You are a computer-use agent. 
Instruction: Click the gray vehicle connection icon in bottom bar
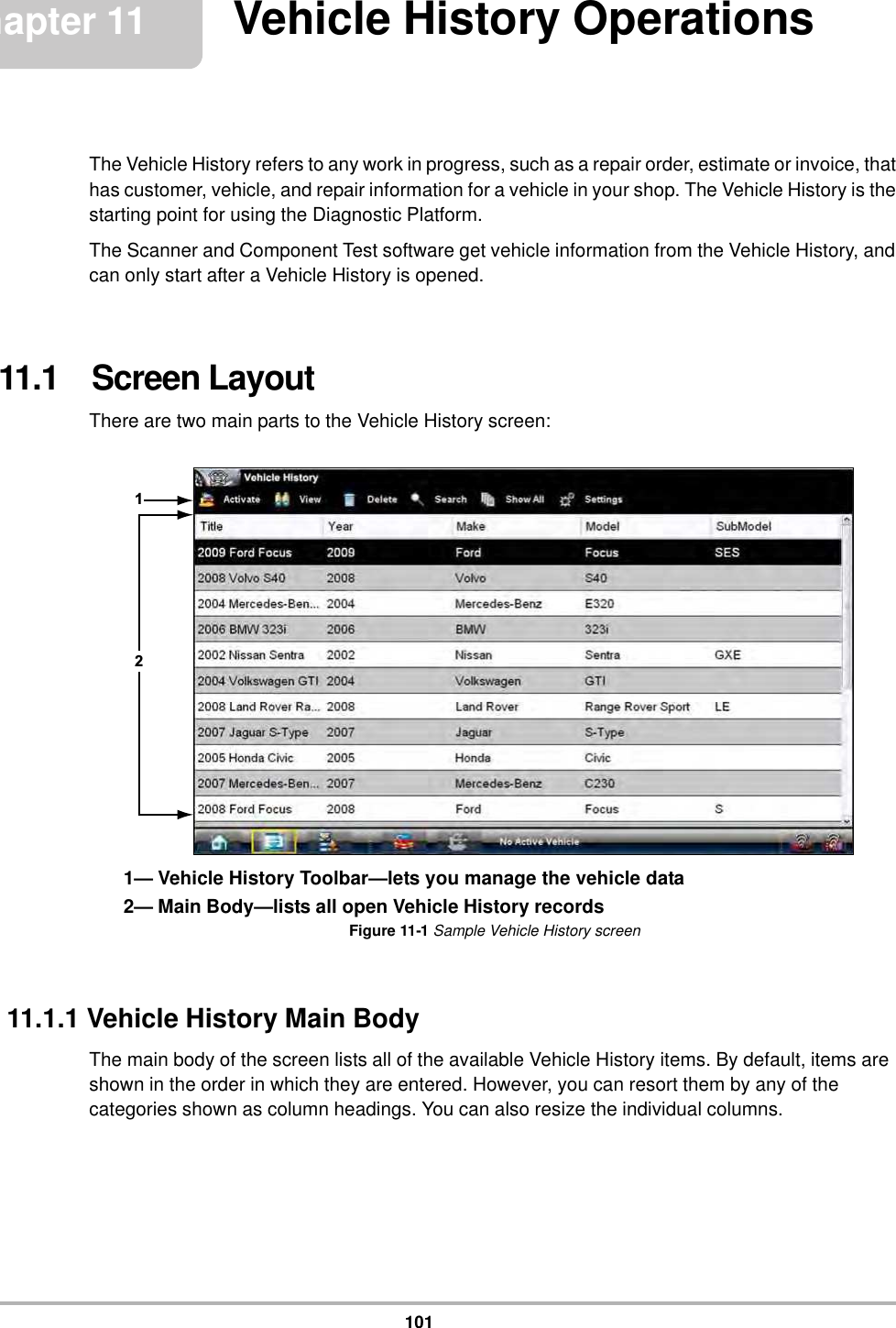pos(458,841)
